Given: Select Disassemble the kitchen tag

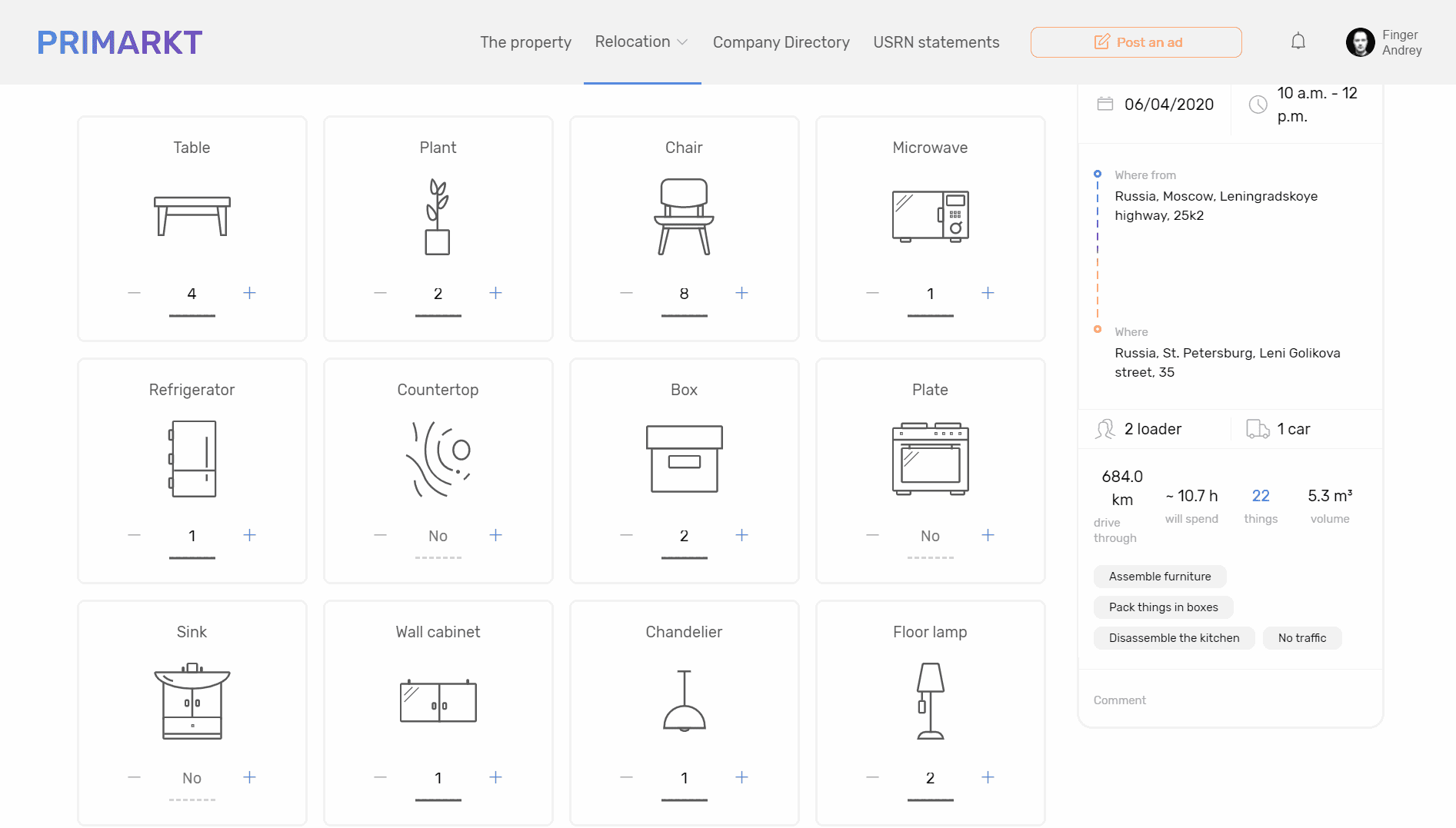Looking at the screenshot, I should pos(1174,638).
